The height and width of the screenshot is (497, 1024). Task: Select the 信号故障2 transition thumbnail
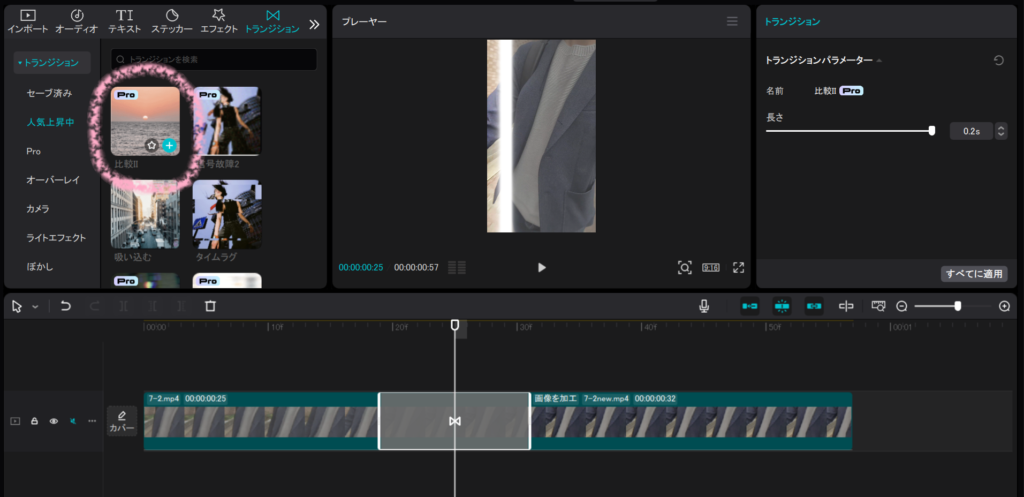click(x=227, y=121)
